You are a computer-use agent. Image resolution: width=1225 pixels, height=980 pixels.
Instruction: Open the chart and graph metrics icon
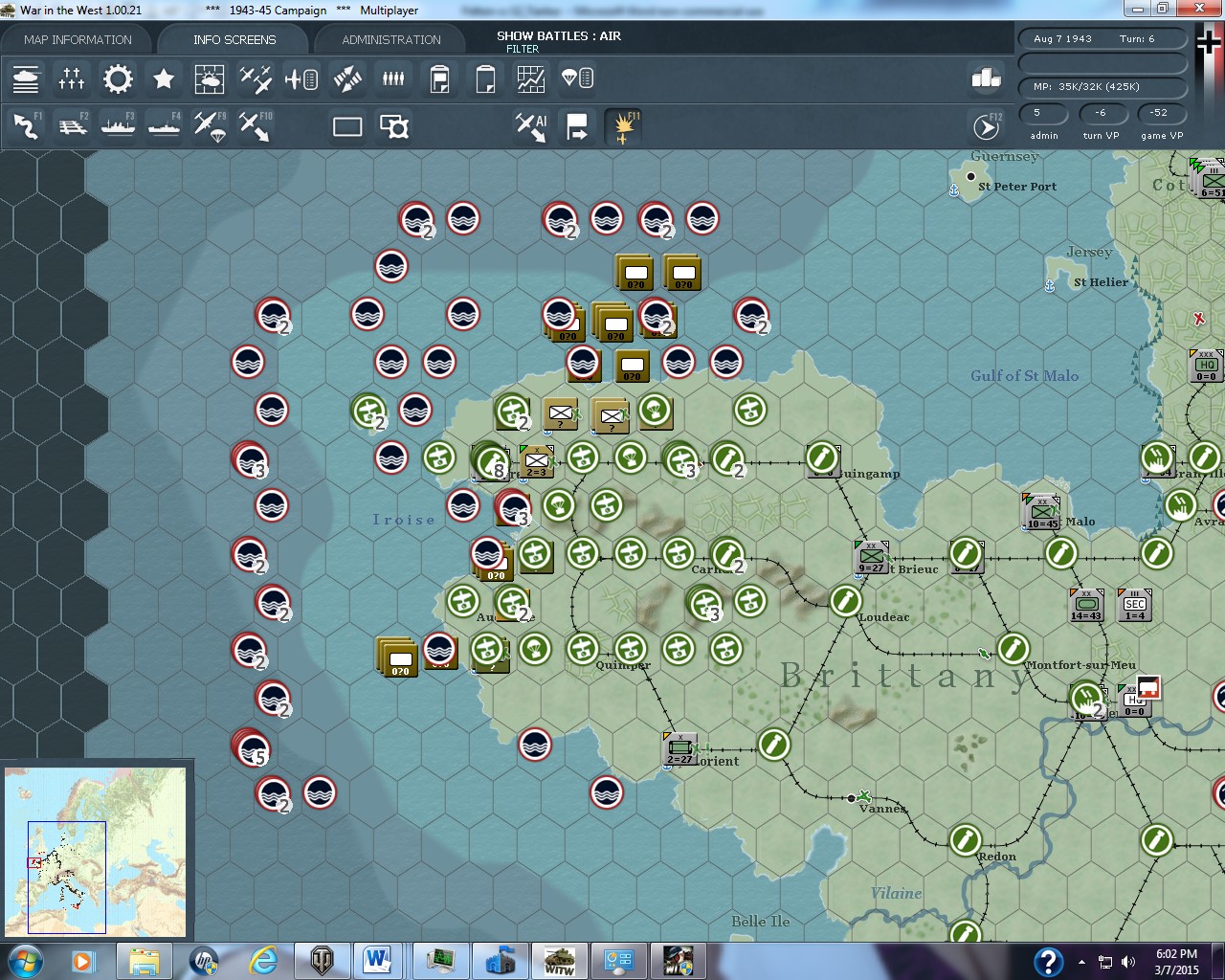531,78
